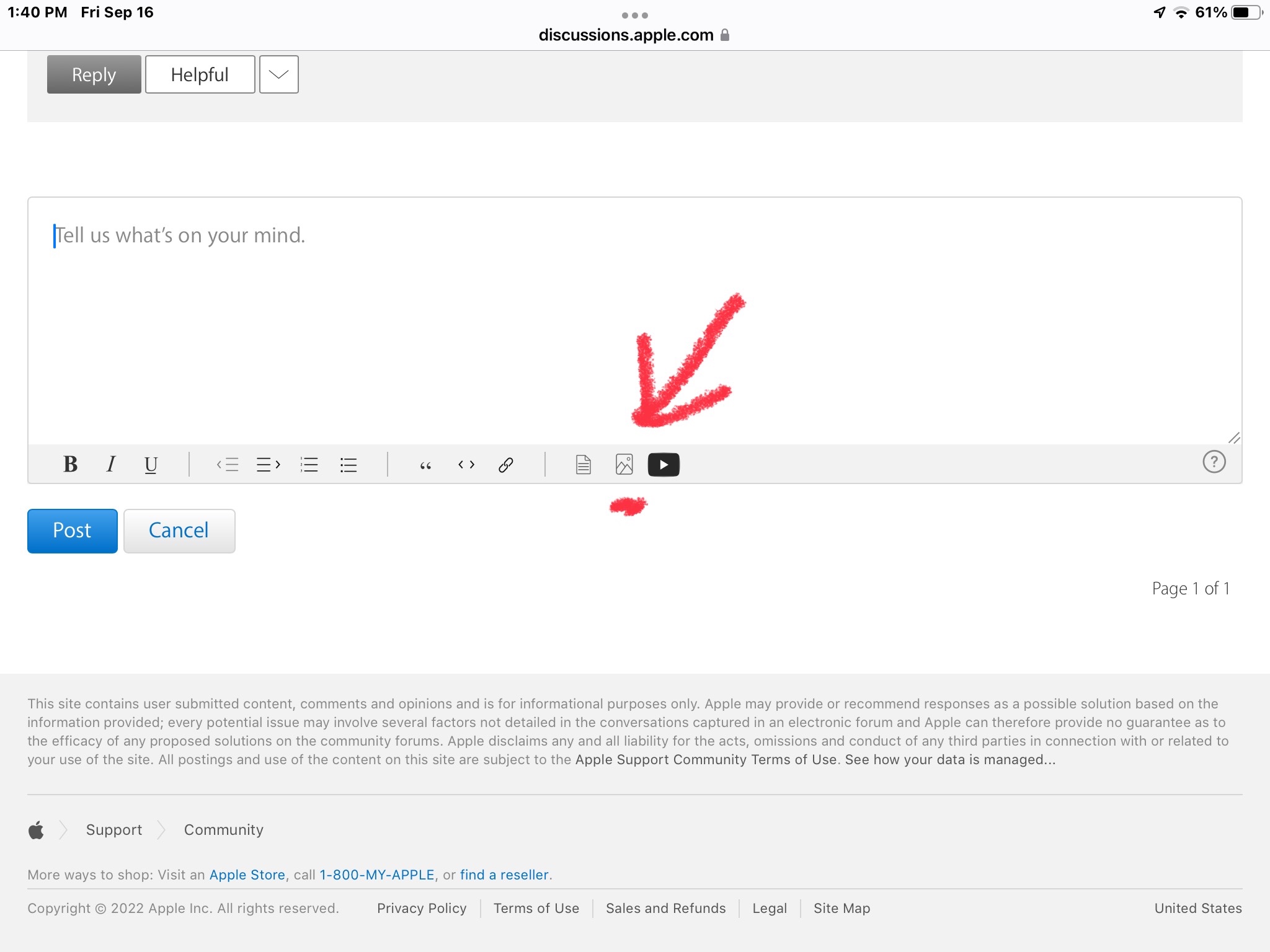
Task: Decrease indent with outdent icon
Action: click(228, 464)
